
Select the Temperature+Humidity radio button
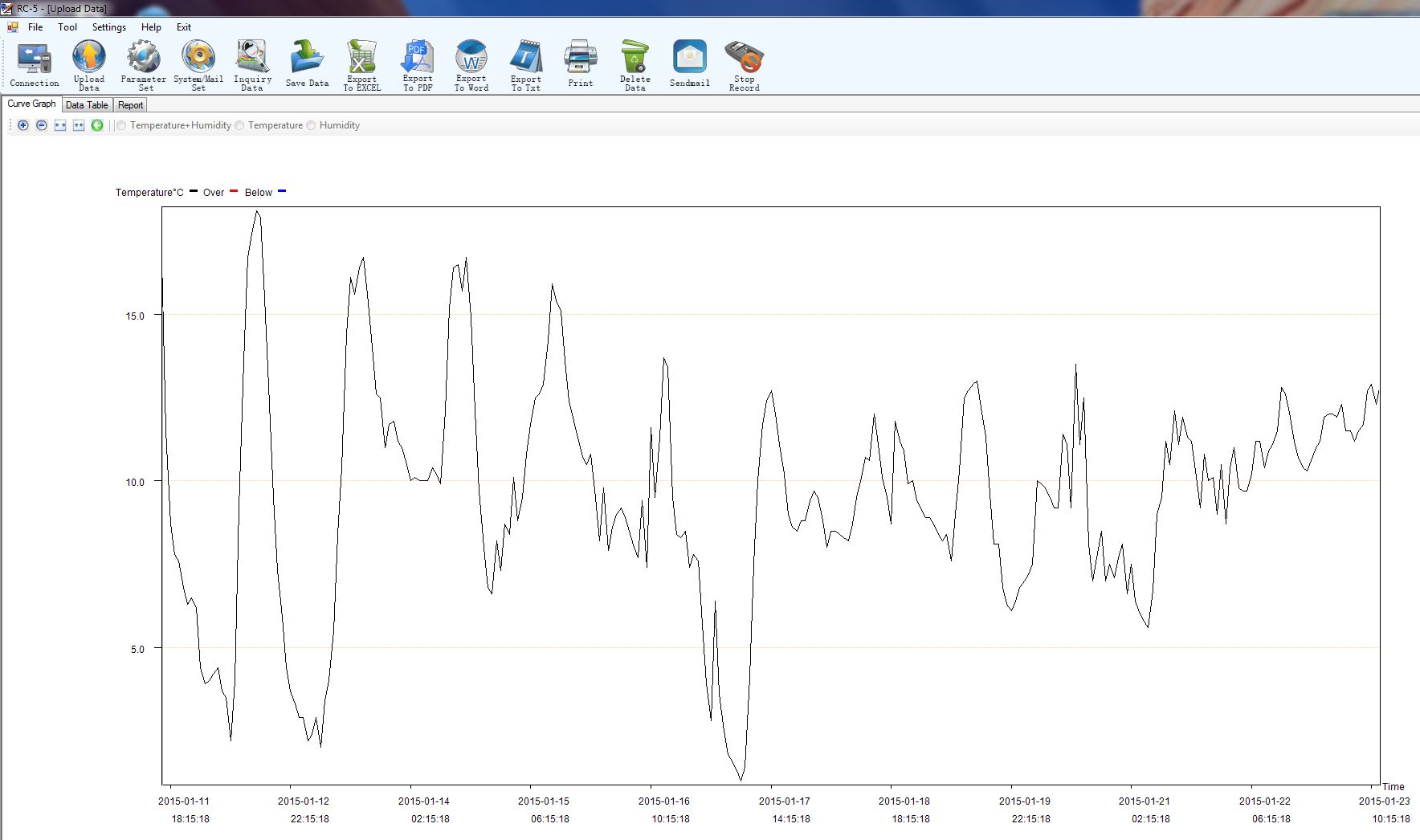coord(121,125)
